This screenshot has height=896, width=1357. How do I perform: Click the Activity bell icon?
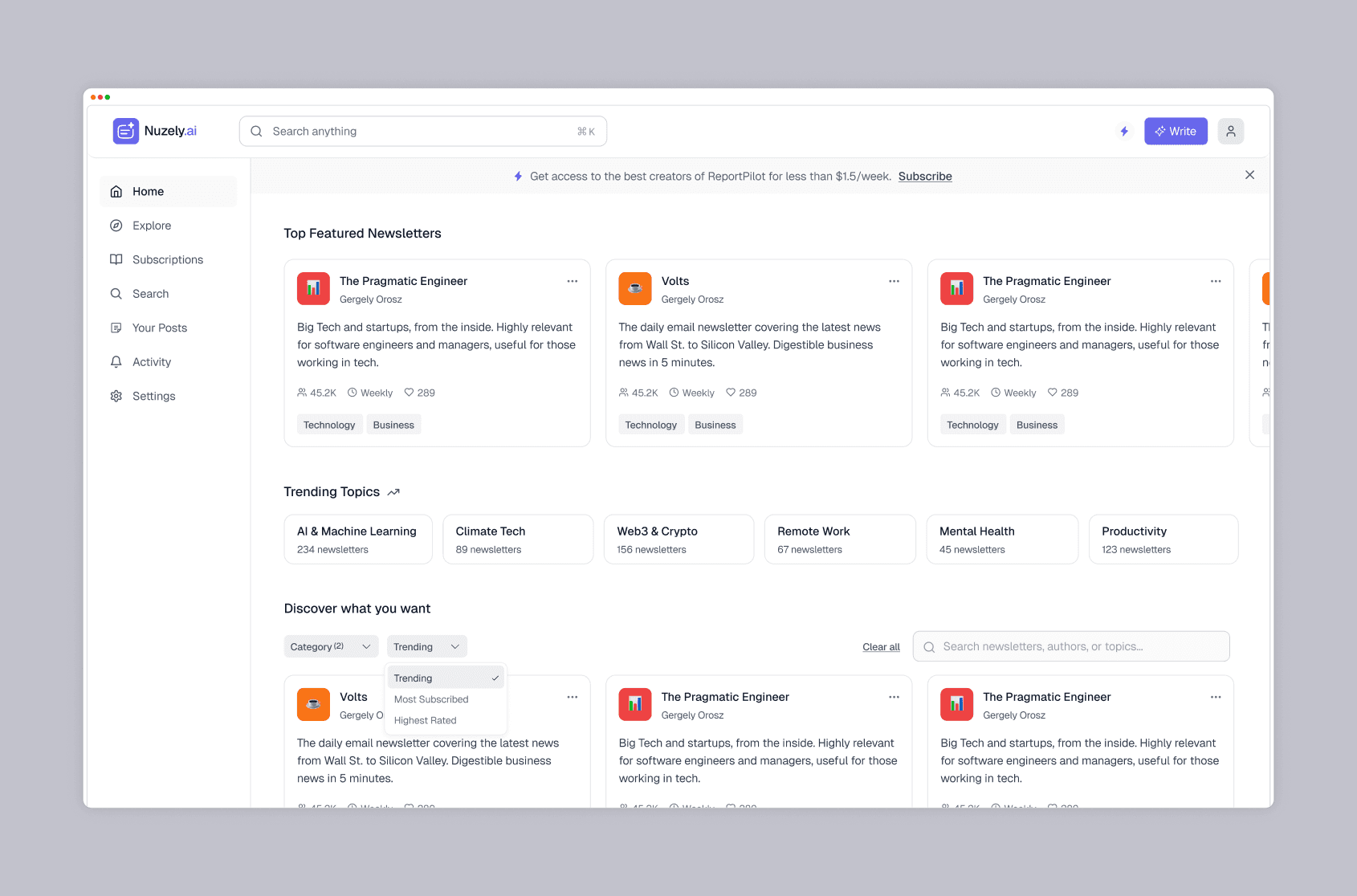click(116, 362)
